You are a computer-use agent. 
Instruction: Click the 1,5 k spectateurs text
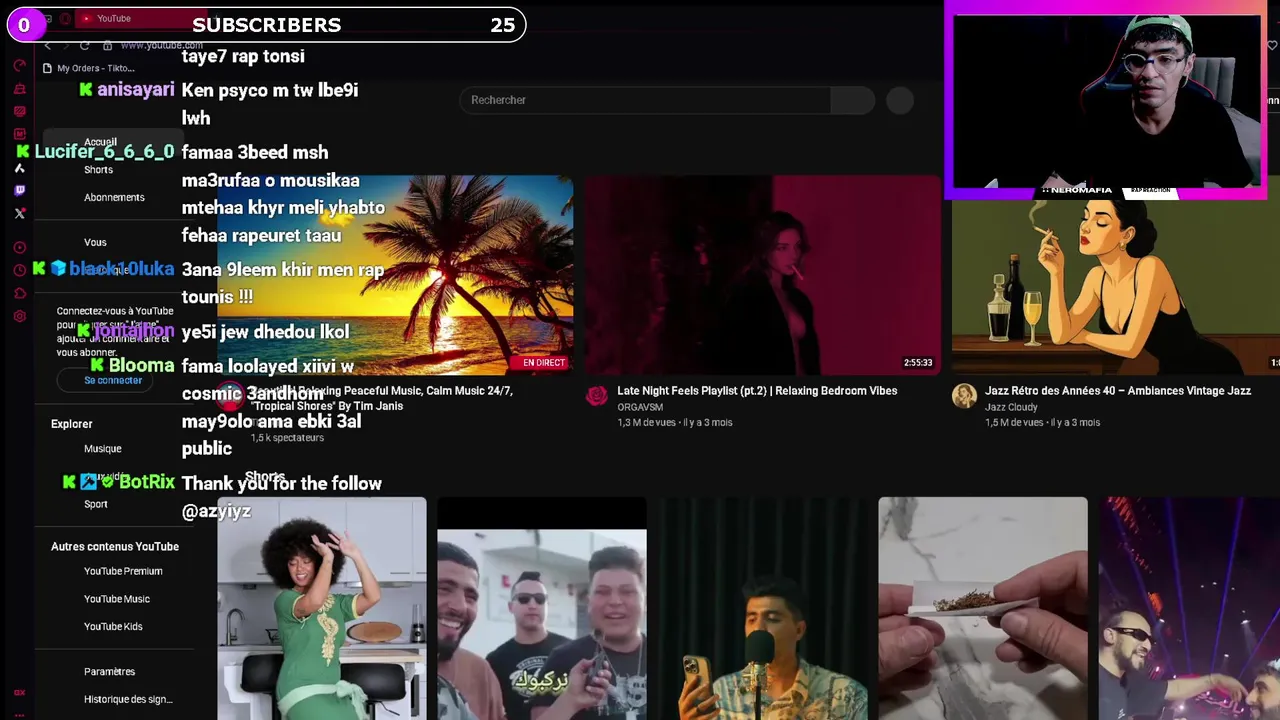287,438
